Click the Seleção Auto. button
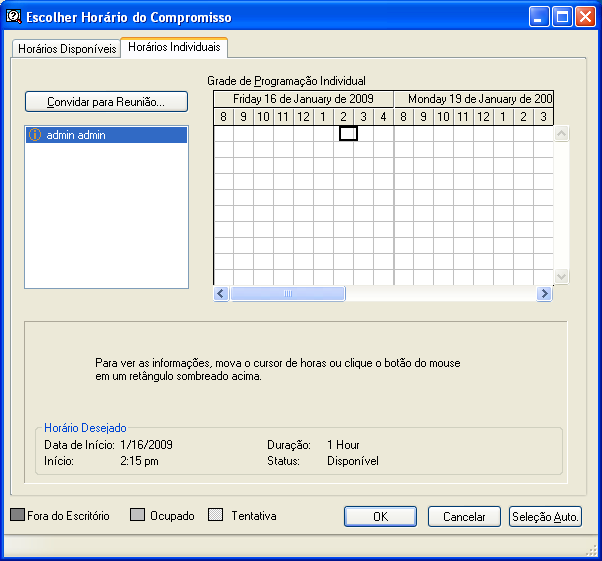 pyautogui.click(x=545, y=516)
